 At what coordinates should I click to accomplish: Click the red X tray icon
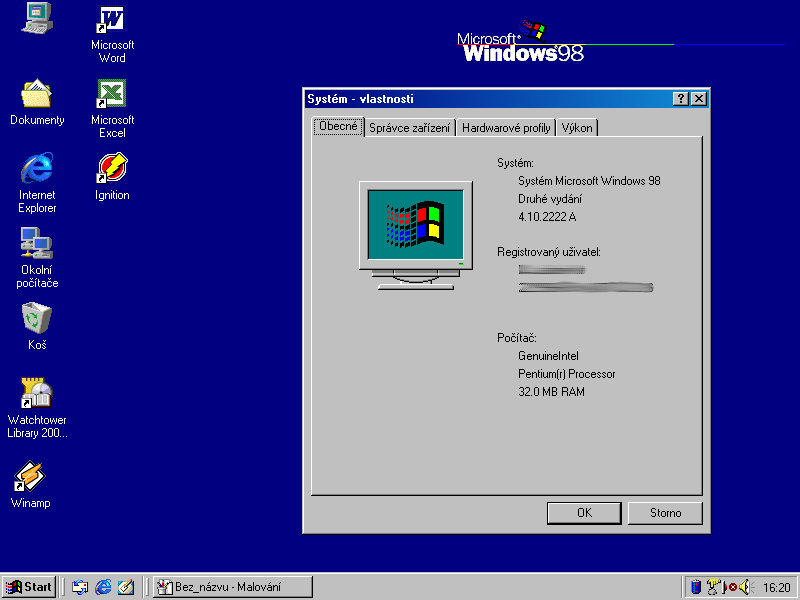pos(732,587)
